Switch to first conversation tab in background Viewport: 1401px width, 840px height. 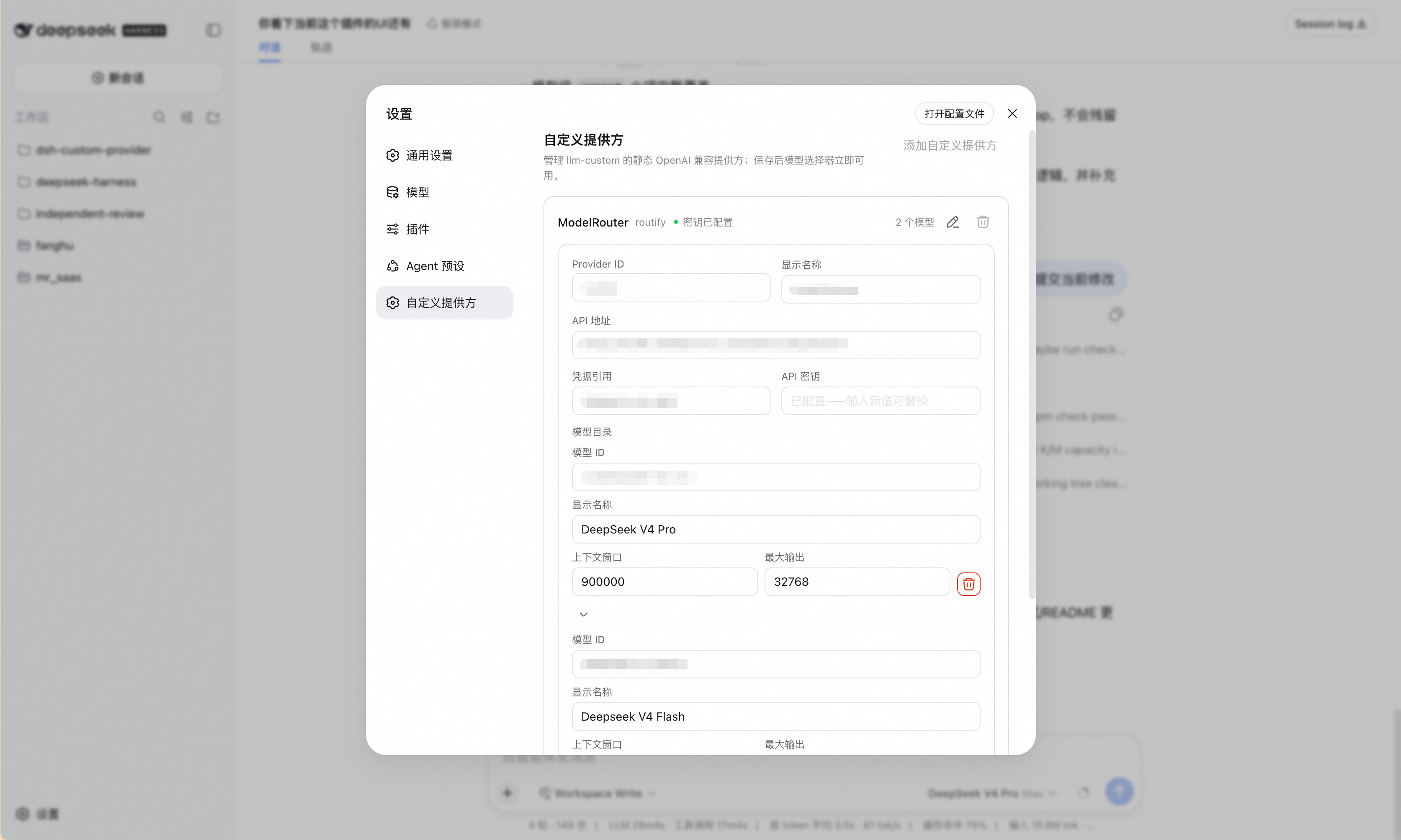click(269, 47)
